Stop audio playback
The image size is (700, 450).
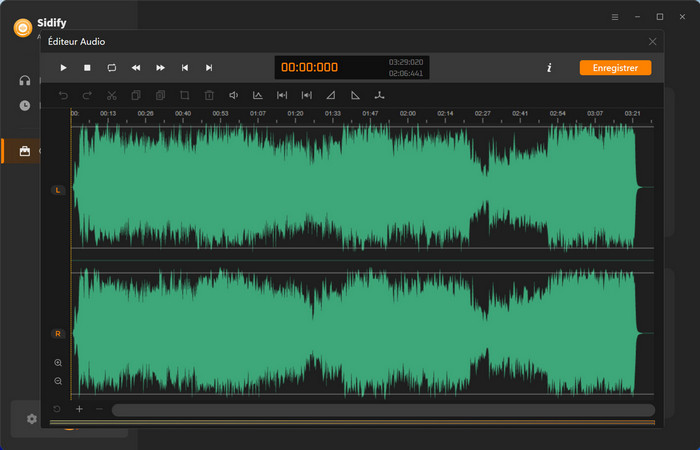pos(87,68)
